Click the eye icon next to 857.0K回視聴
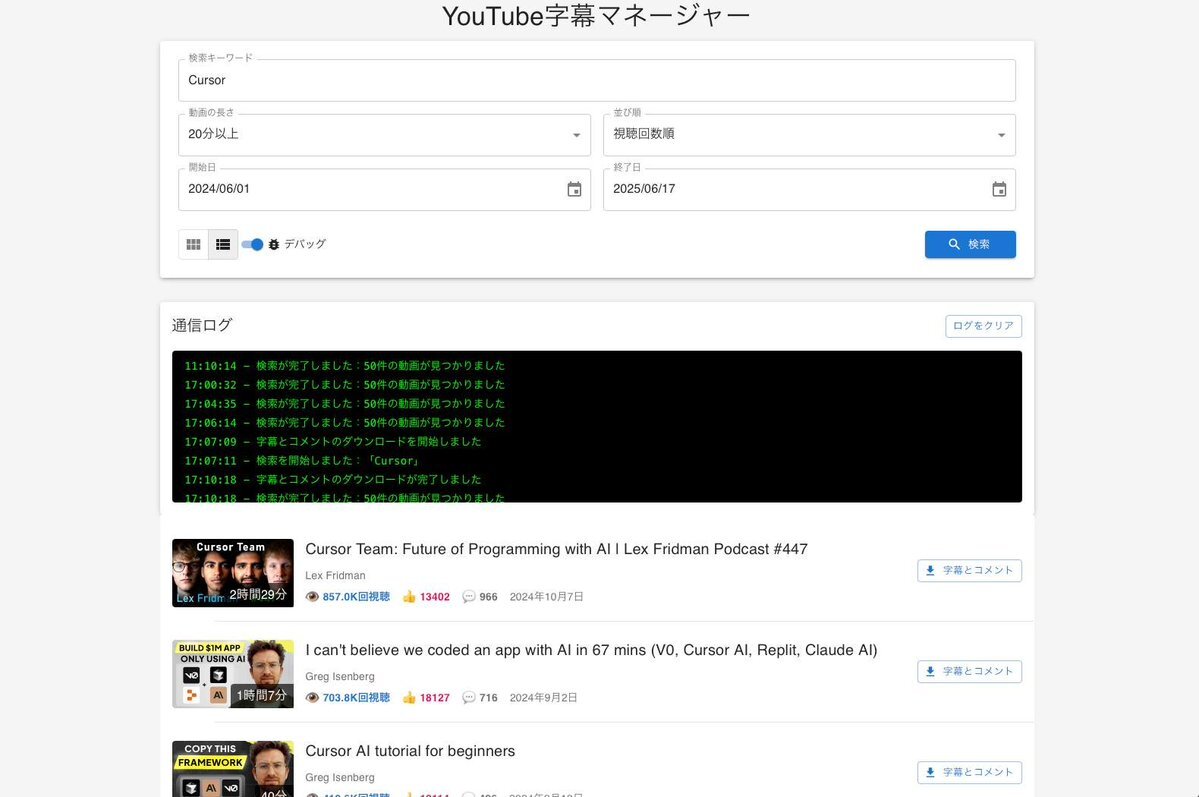Screen dimensions: 1199x797 click(312, 597)
